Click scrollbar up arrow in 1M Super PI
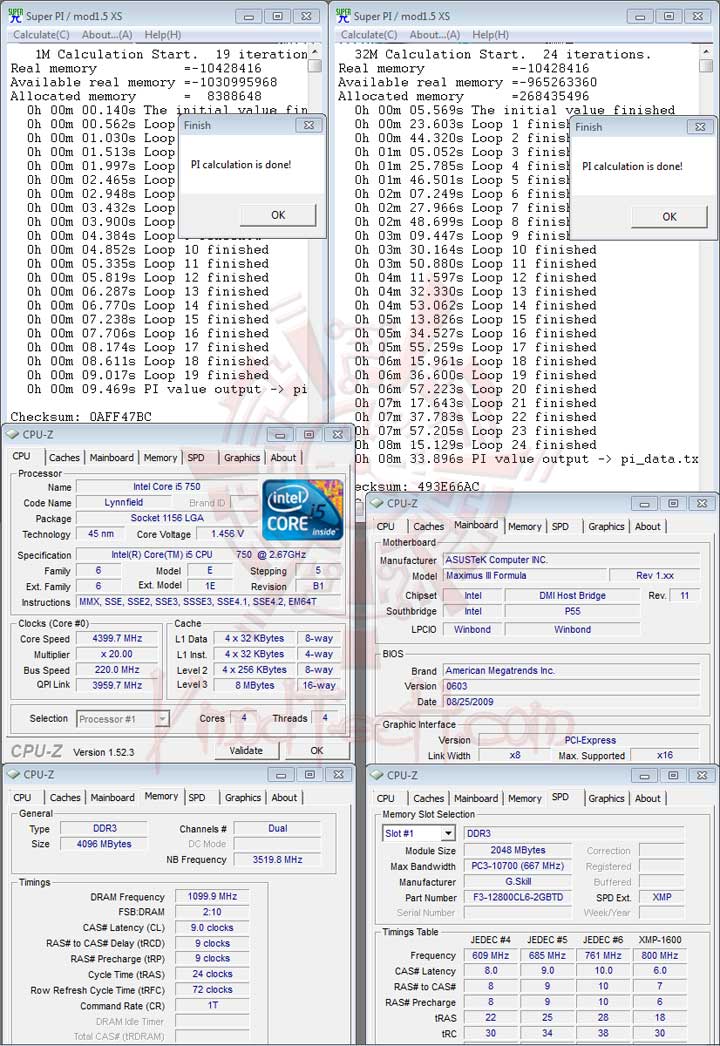 [x=315, y=53]
